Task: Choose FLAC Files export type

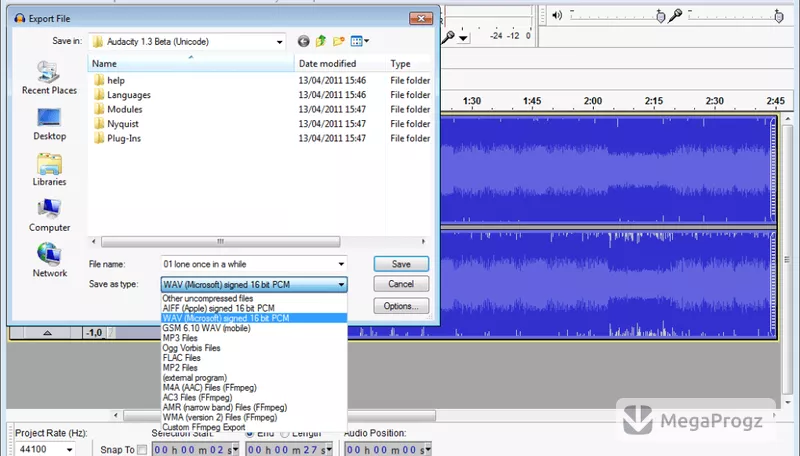Action: 254,358
